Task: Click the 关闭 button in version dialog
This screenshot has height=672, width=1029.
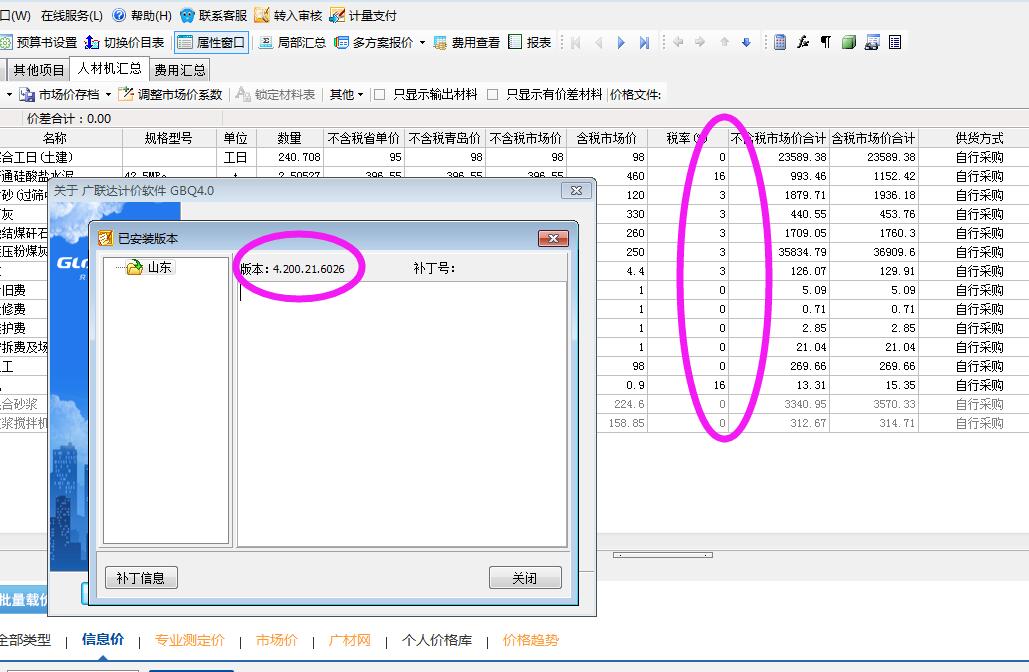Action: (525, 578)
